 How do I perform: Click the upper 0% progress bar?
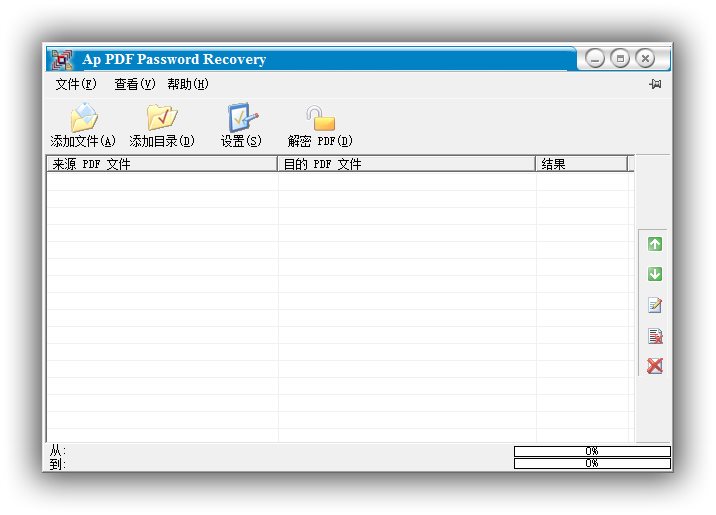pos(592,451)
